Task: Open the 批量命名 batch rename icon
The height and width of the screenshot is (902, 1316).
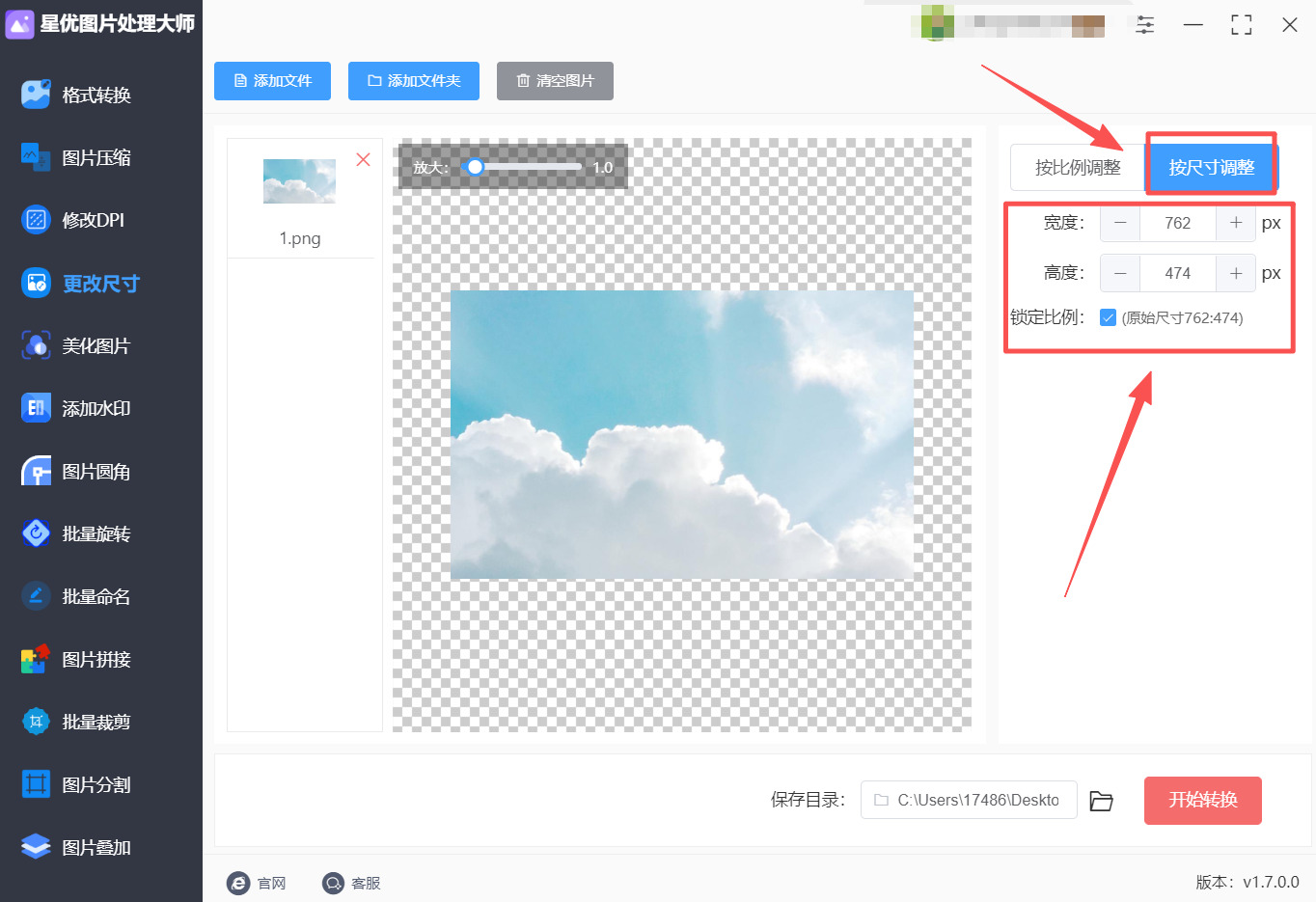Action: pyautogui.click(x=36, y=596)
